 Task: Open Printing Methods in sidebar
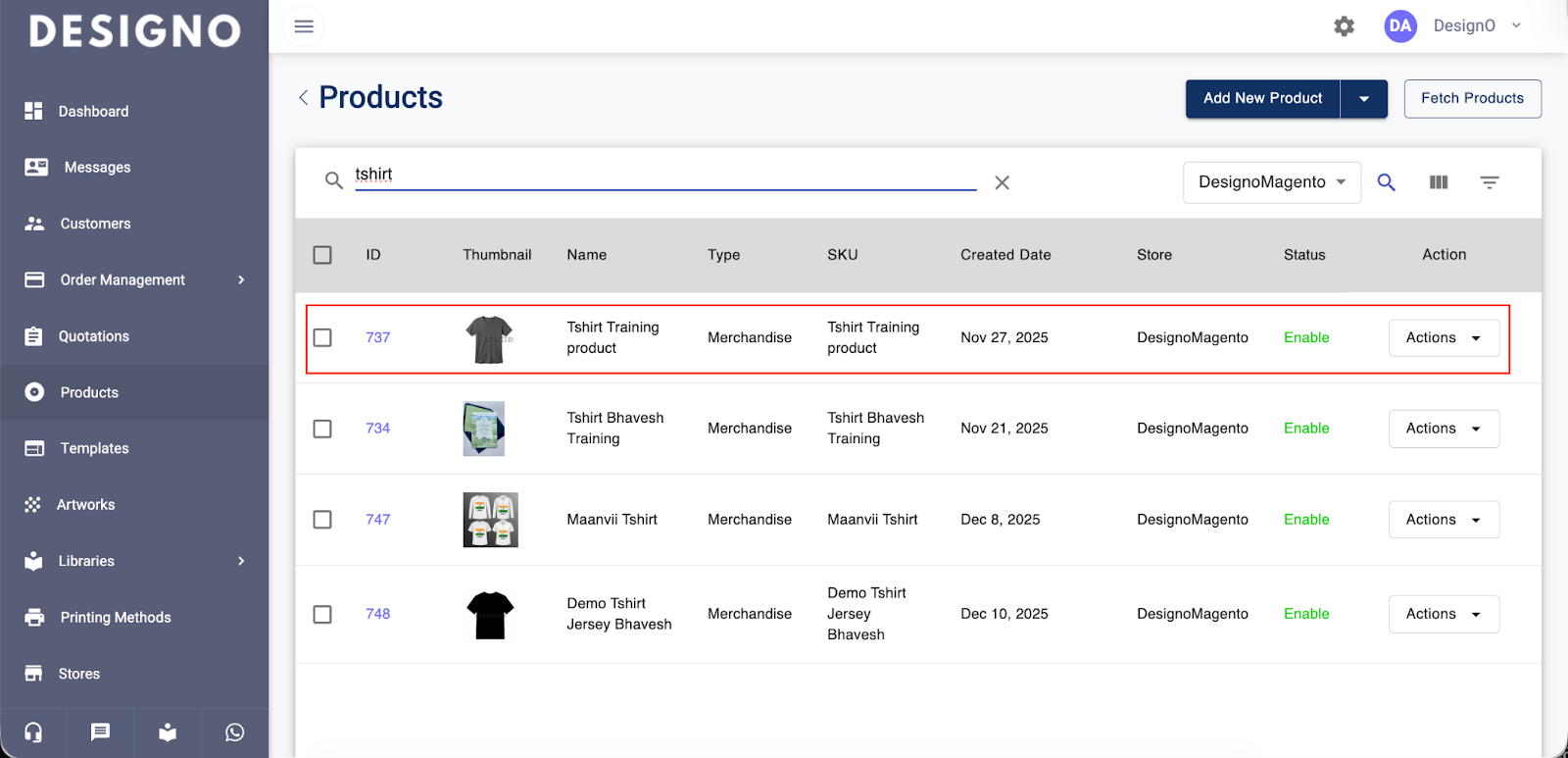(x=115, y=617)
